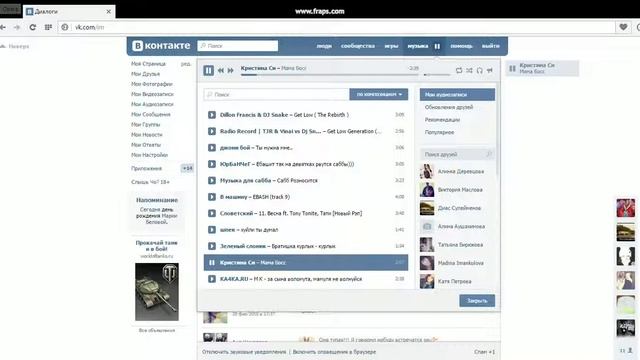Play the KA4KA.RU – M.K track
Viewport: 640px width, 360px height.
[212, 279]
